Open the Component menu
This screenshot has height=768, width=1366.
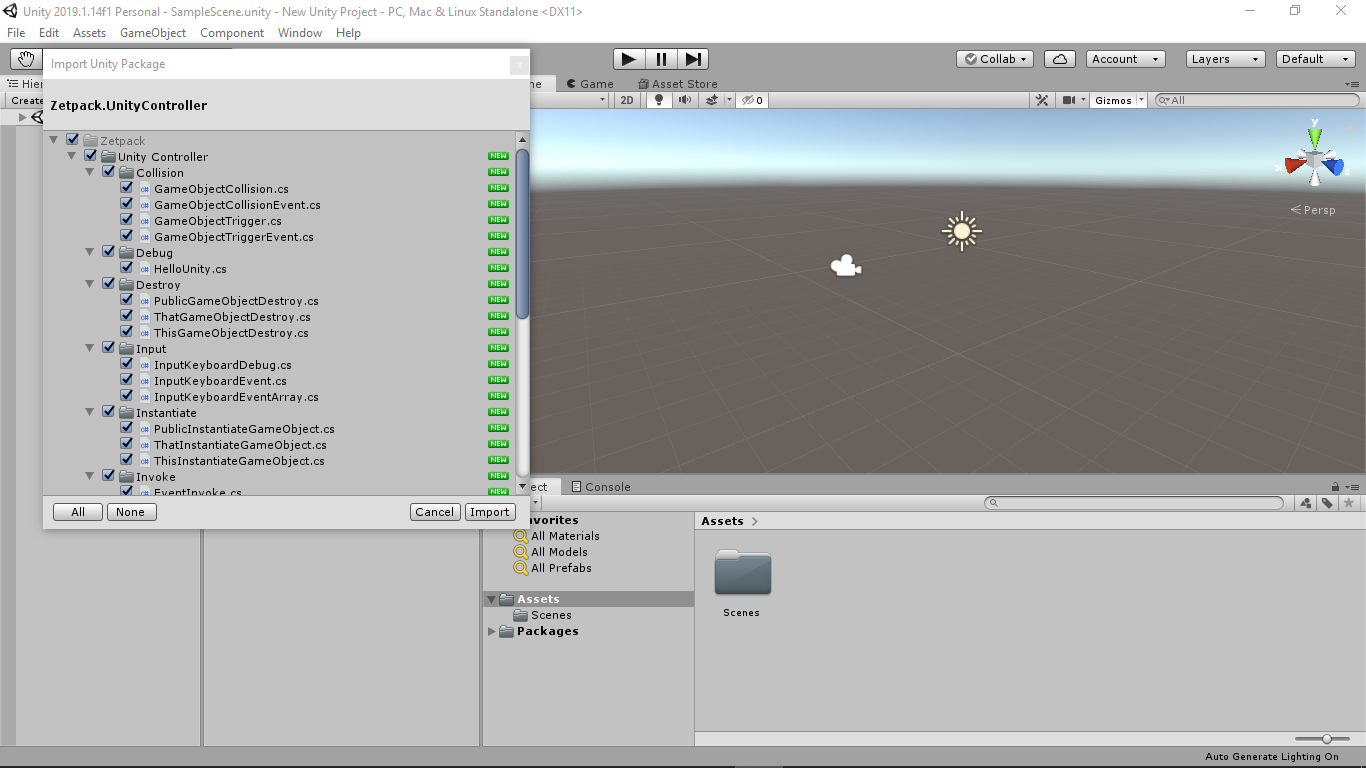point(232,33)
